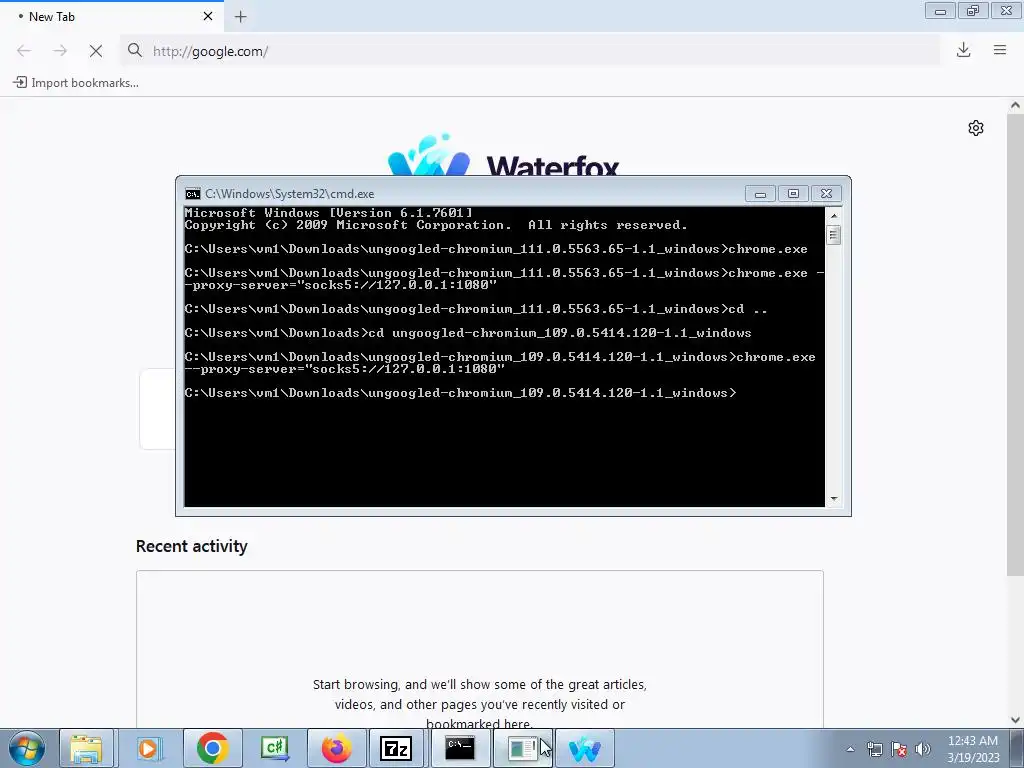Minimize the cmd.exe window
This screenshot has width=1024, height=768.
pos(760,194)
